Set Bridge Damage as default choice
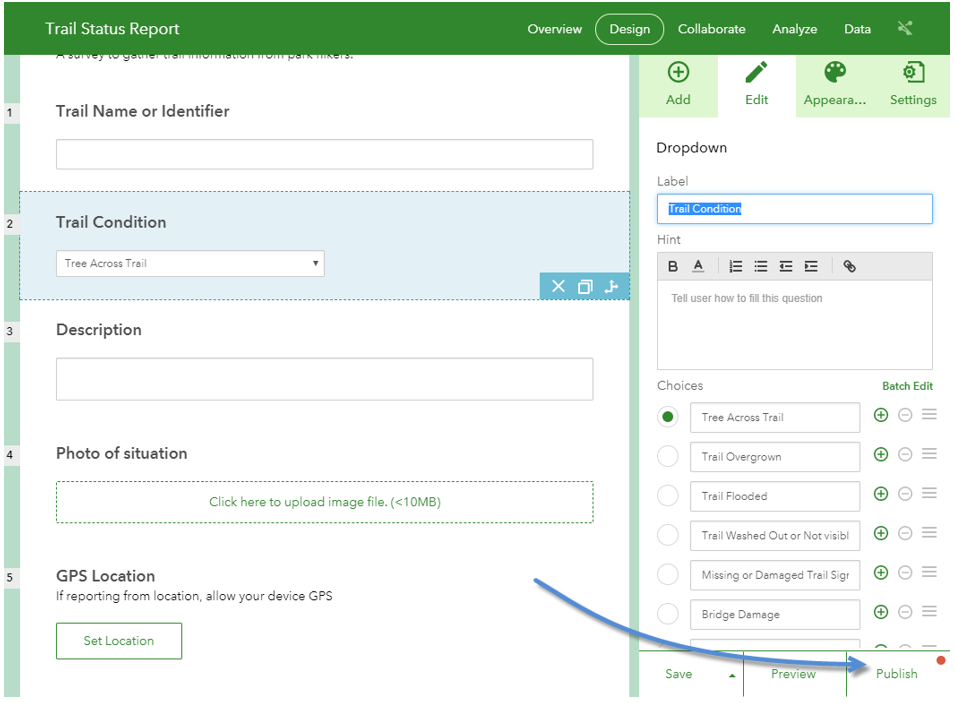Screen dimensions: 955x703 coord(668,614)
